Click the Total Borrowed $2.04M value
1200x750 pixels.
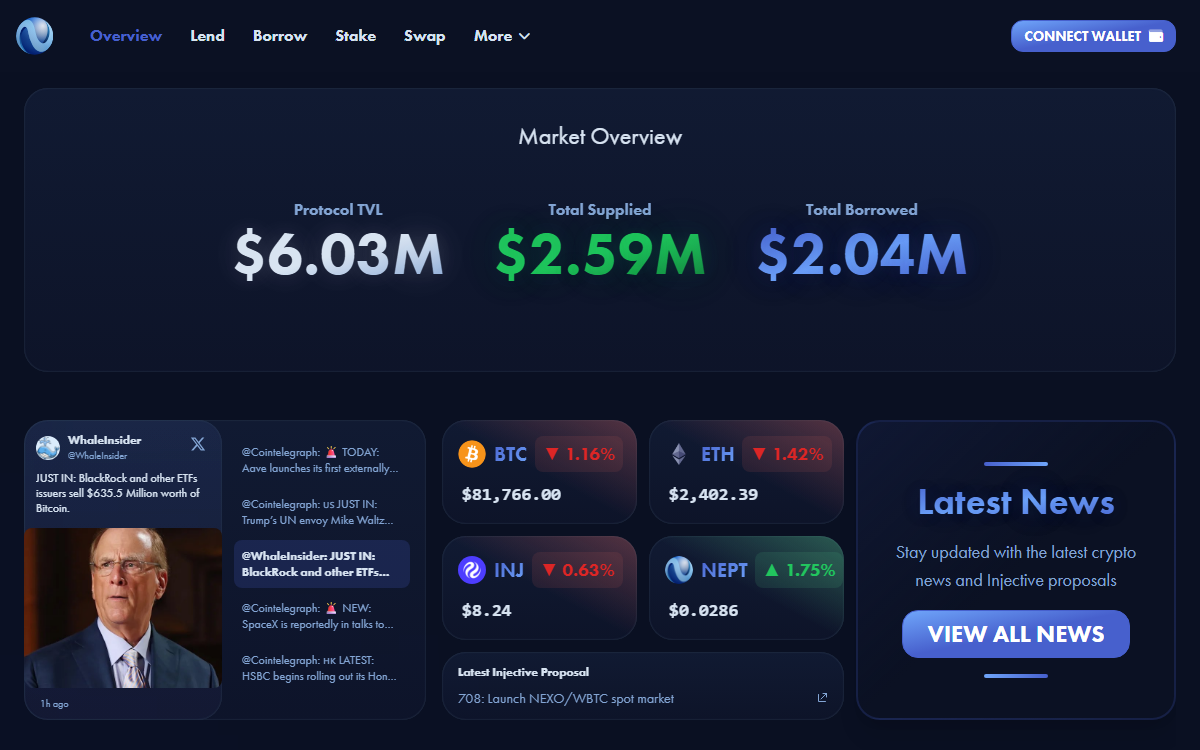coord(861,253)
